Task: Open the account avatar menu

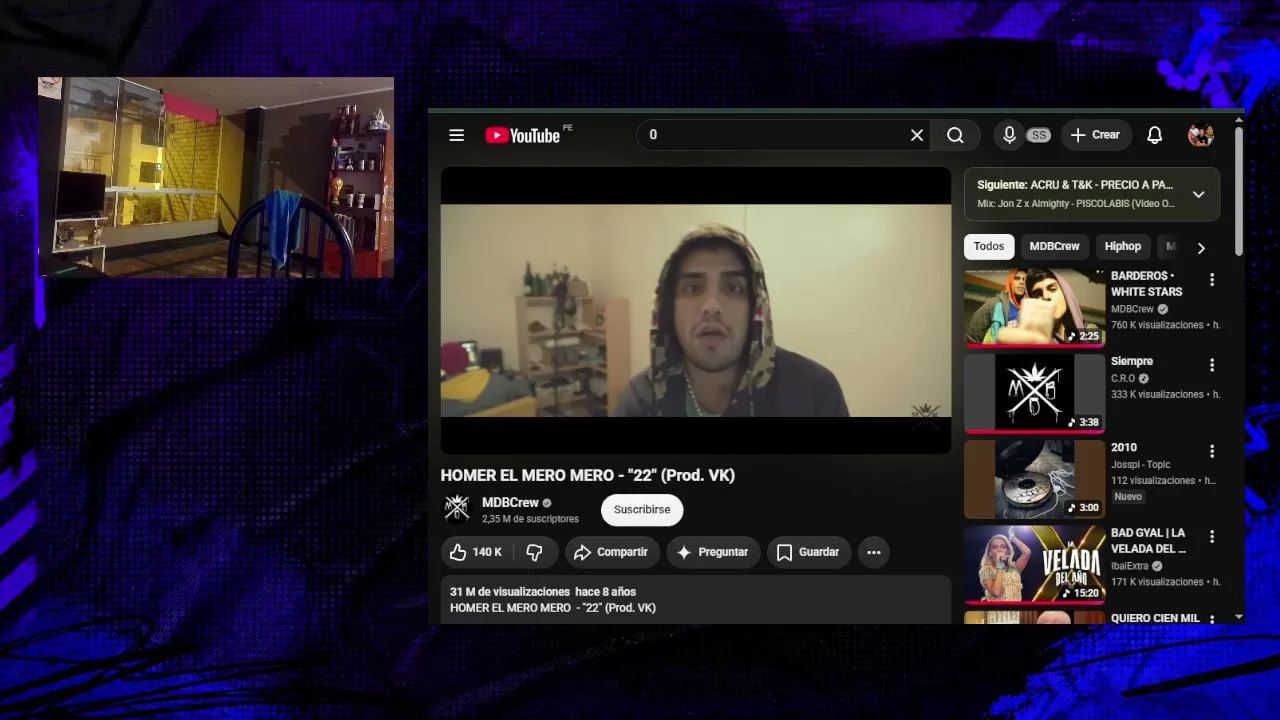Action: click(1200, 135)
